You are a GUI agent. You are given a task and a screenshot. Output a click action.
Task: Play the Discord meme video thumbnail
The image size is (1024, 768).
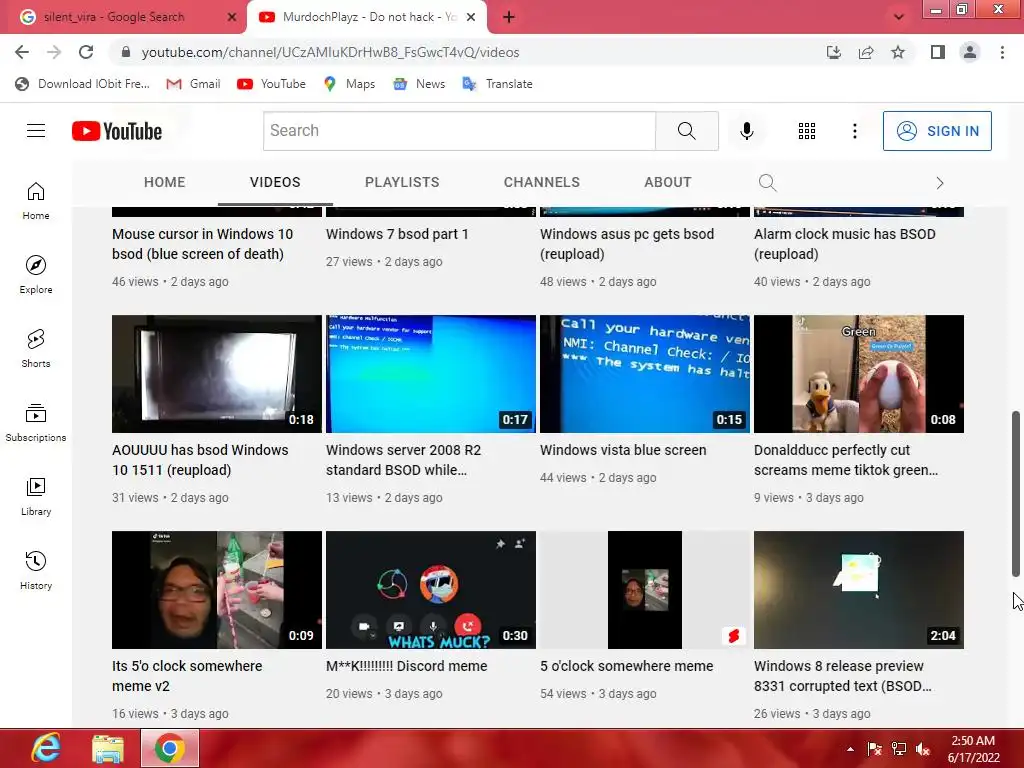[x=431, y=590]
